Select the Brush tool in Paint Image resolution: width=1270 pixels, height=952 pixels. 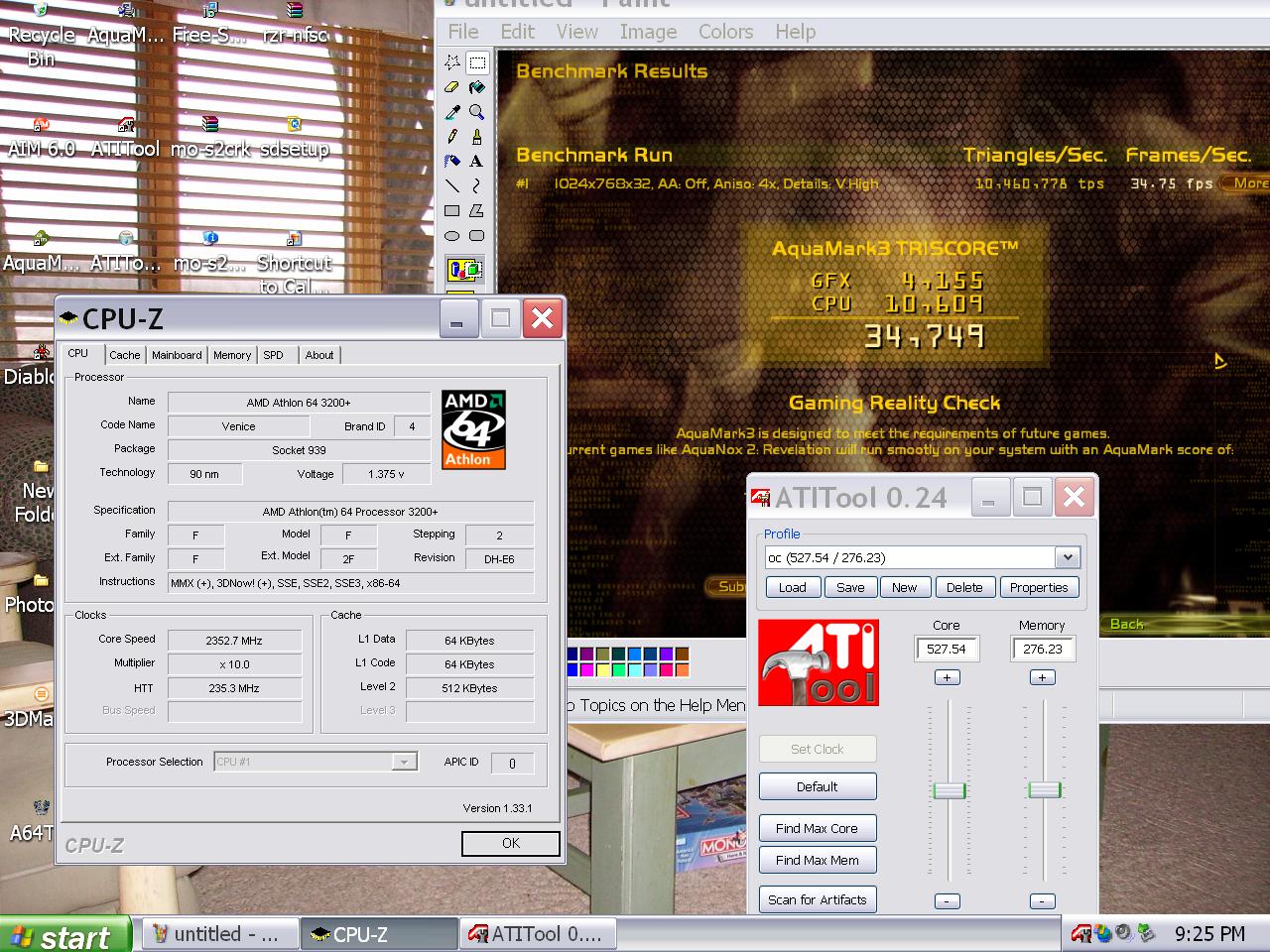click(x=477, y=137)
